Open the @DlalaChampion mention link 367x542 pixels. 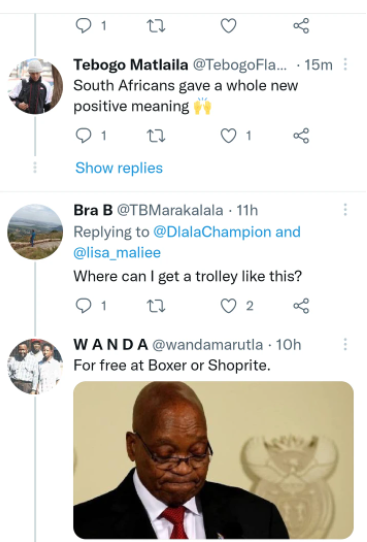(212, 232)
